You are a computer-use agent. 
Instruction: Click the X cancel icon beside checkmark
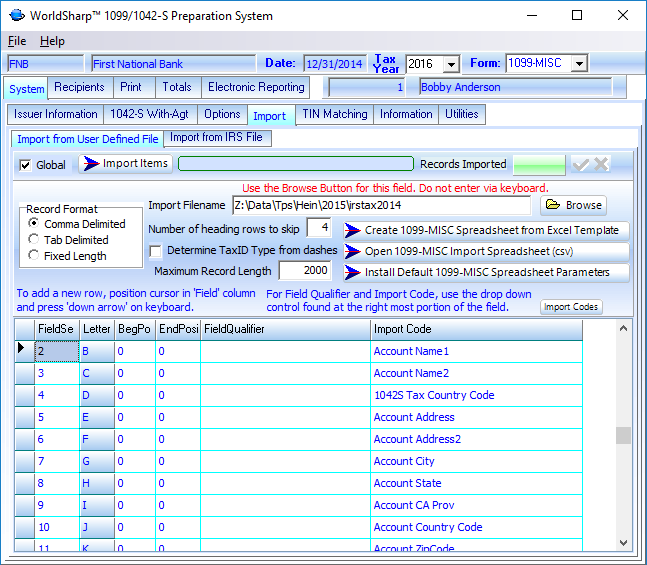point(602,164)
